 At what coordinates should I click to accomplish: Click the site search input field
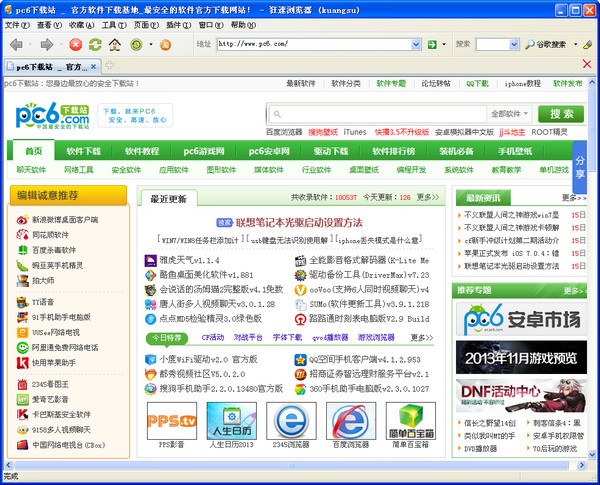coord(378,114)
